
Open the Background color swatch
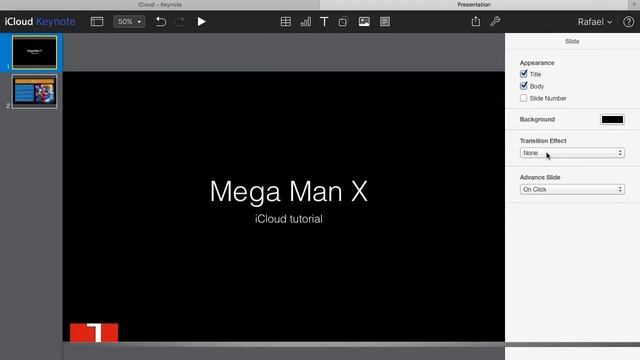[612, 120]
